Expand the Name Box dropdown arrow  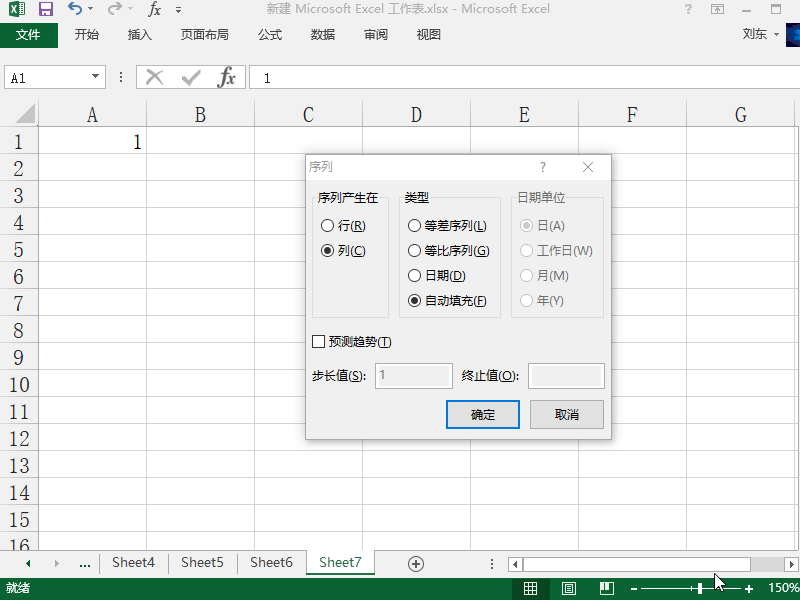[96, 77]
